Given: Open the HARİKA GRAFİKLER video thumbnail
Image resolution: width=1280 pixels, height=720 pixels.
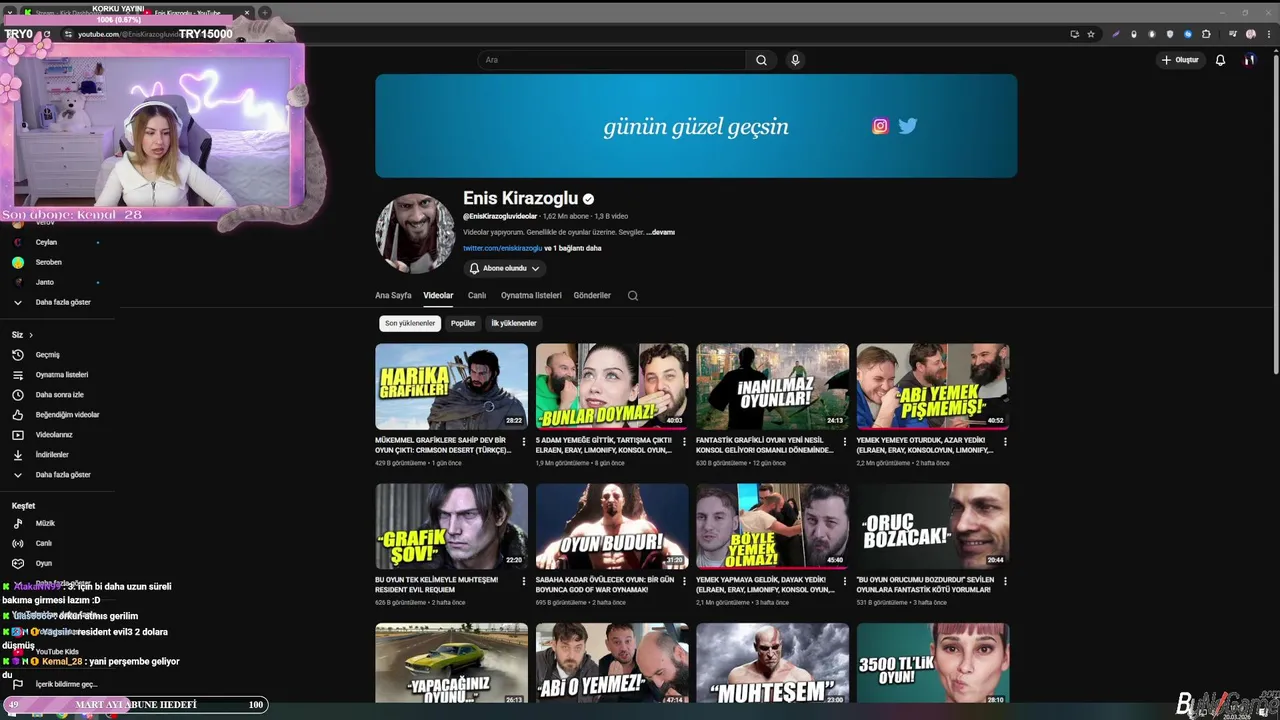Looking at the screenshot, I should tap(451, 387).
